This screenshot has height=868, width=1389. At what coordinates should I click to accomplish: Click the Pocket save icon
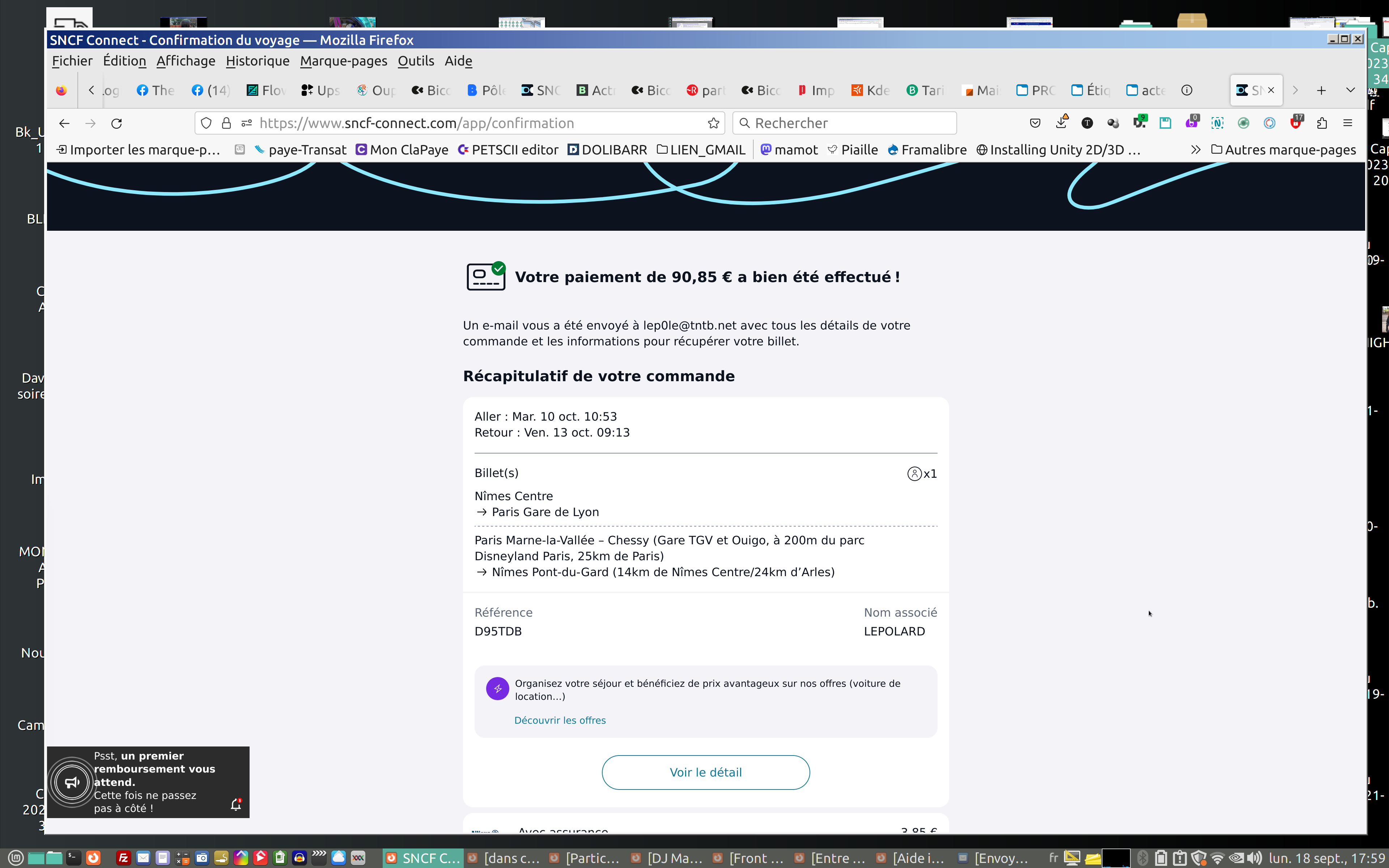click(1035, 123)
